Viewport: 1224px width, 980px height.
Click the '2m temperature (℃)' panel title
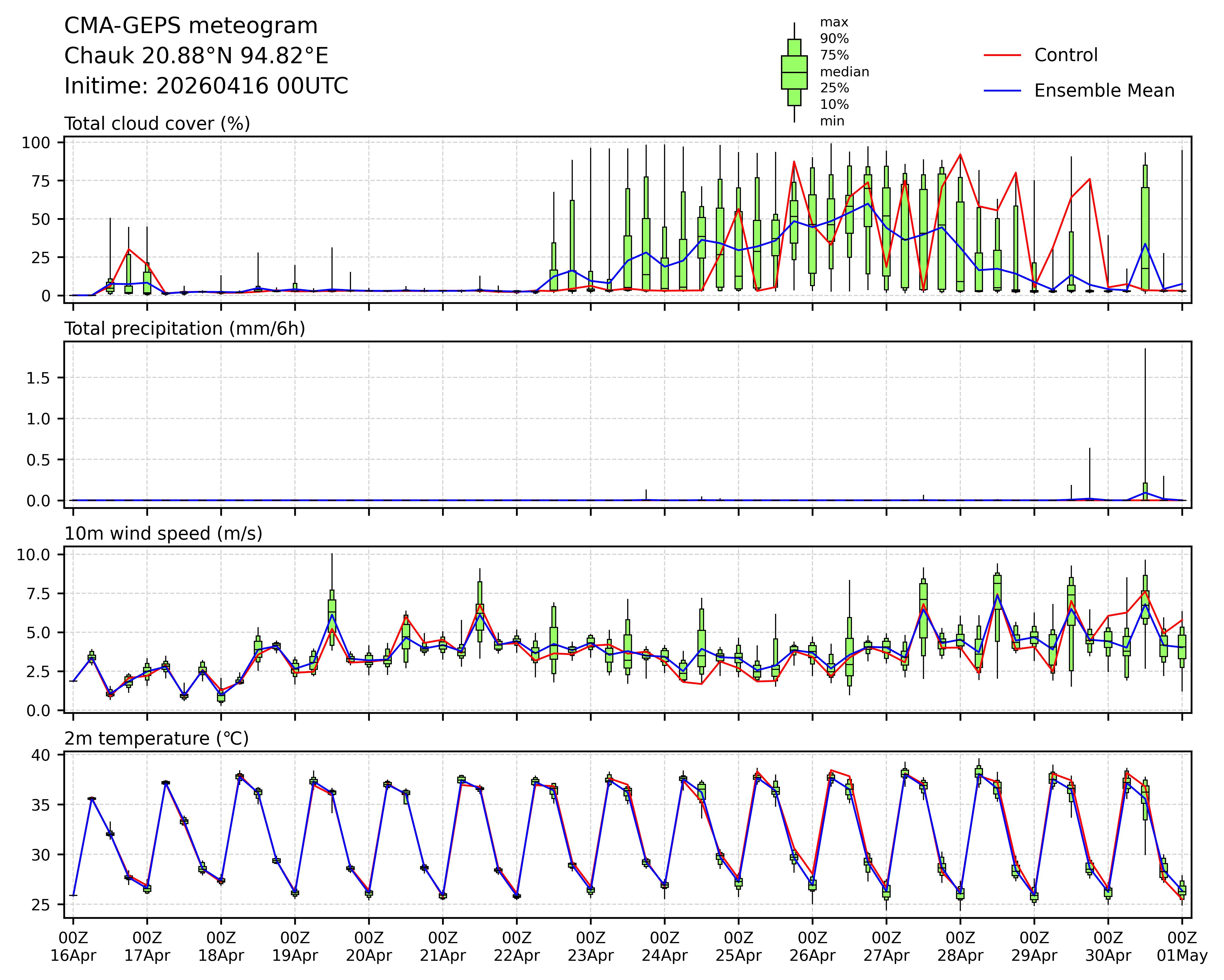tap(157, 739)
